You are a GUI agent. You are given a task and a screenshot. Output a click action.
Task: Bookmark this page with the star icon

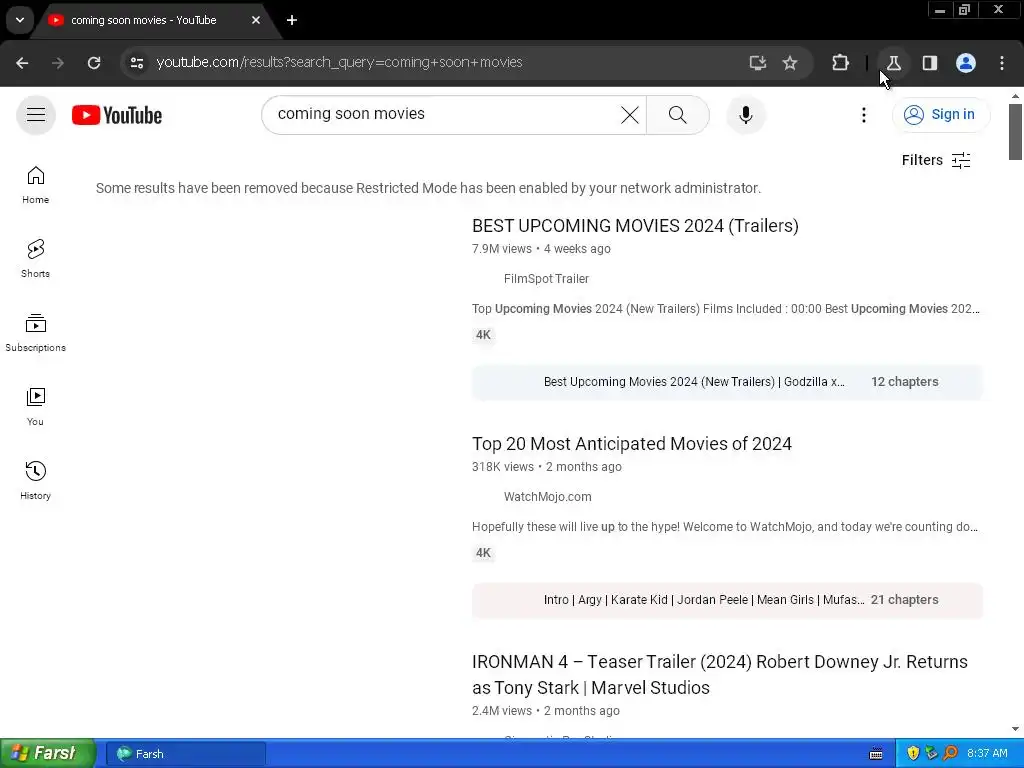pos(790,63)
